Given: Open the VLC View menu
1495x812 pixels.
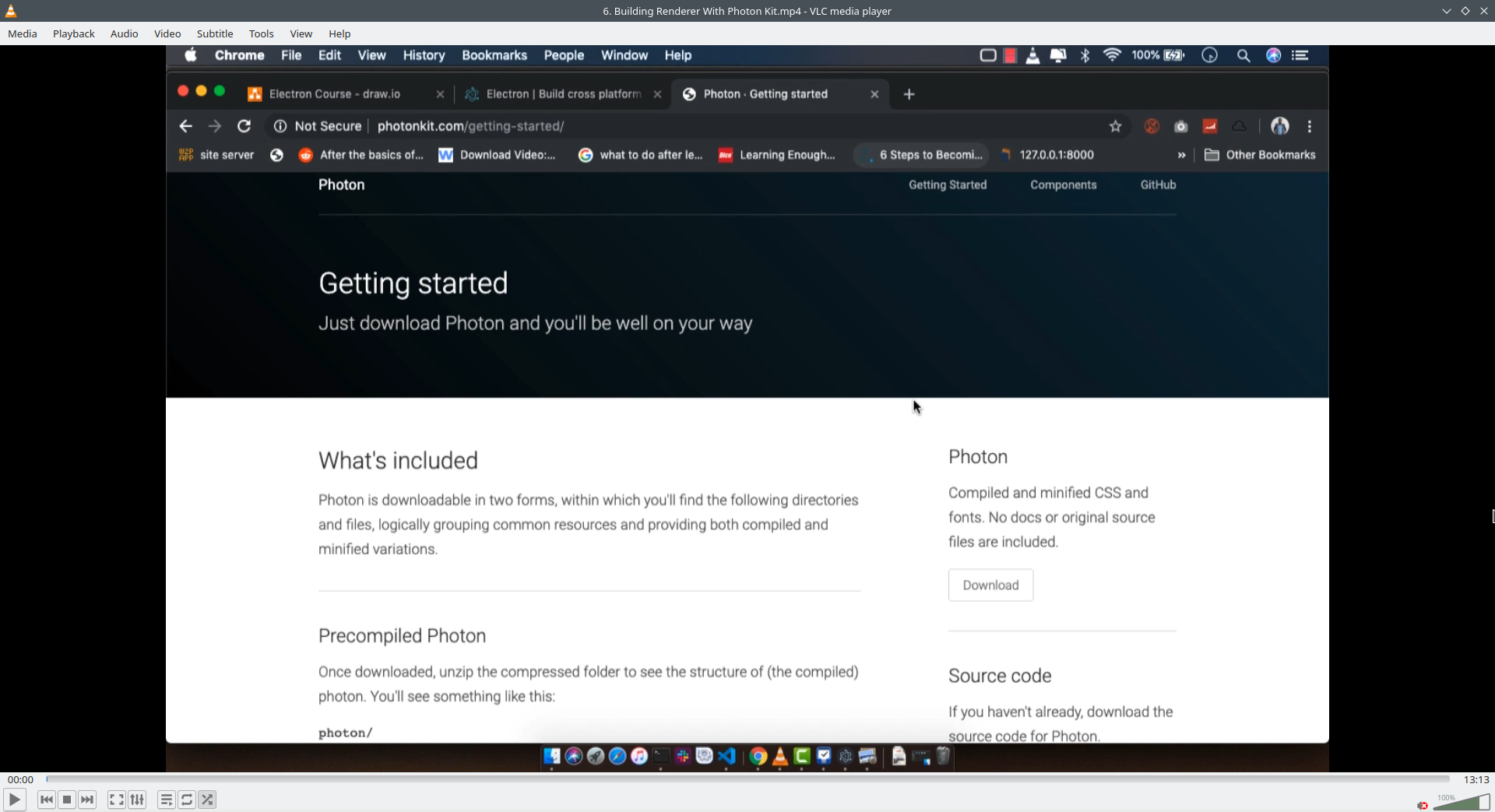Looking at the screenshot, I should [301, 33].
